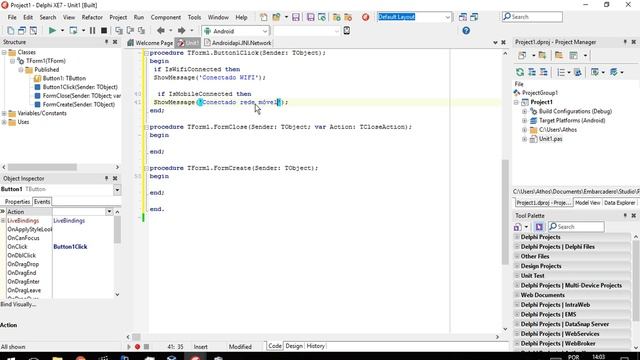640x360 pixels.
Task: Toggle code folding for FormCreate procedure
Action: (x=146, y=168)
